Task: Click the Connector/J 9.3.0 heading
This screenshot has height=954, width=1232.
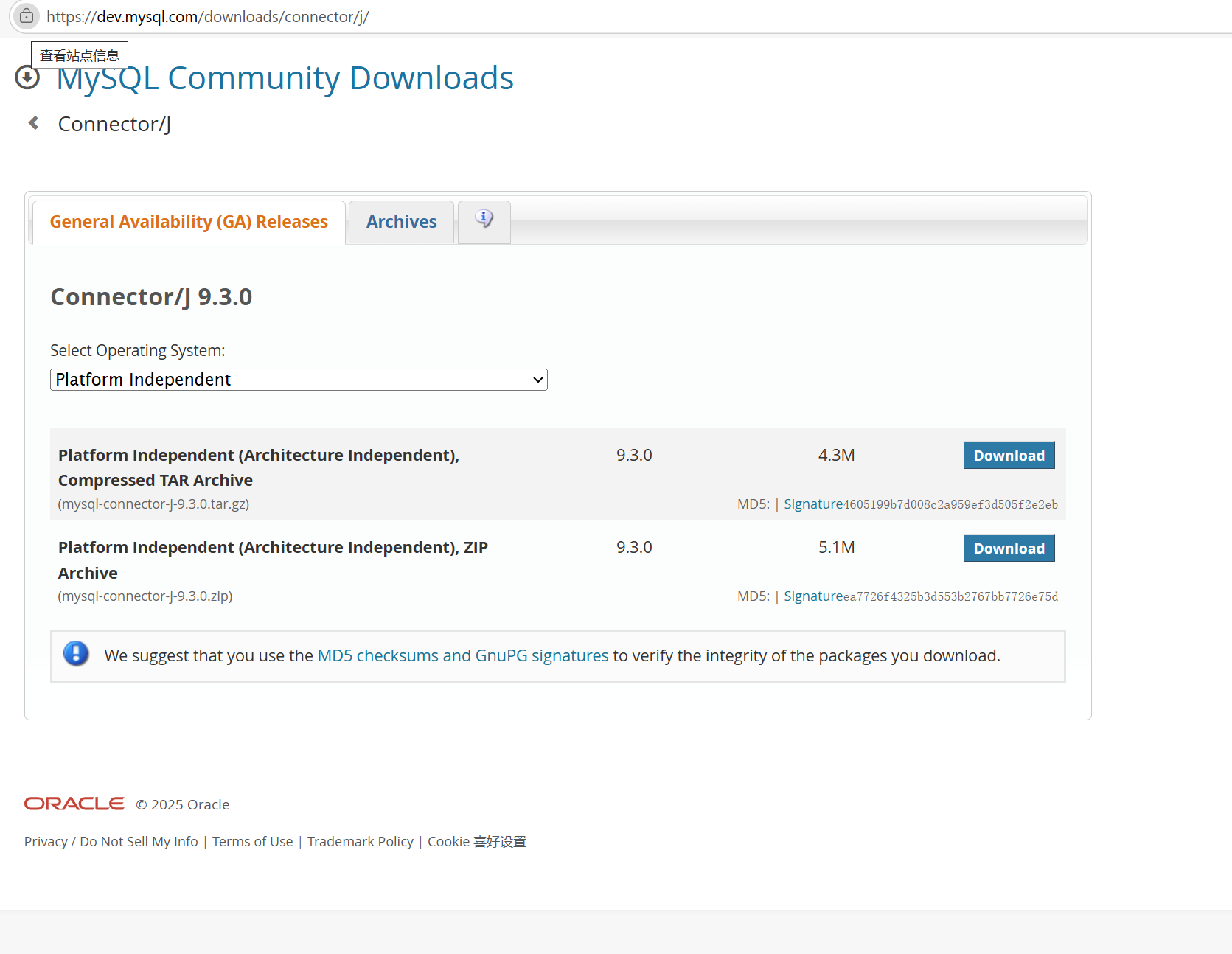Action: 151,296
